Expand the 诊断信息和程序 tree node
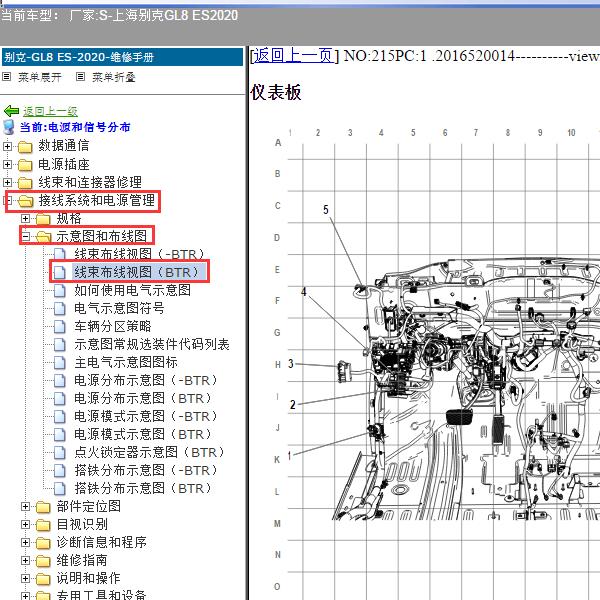This screenshot has width=600, height=600. coord(25,543)
